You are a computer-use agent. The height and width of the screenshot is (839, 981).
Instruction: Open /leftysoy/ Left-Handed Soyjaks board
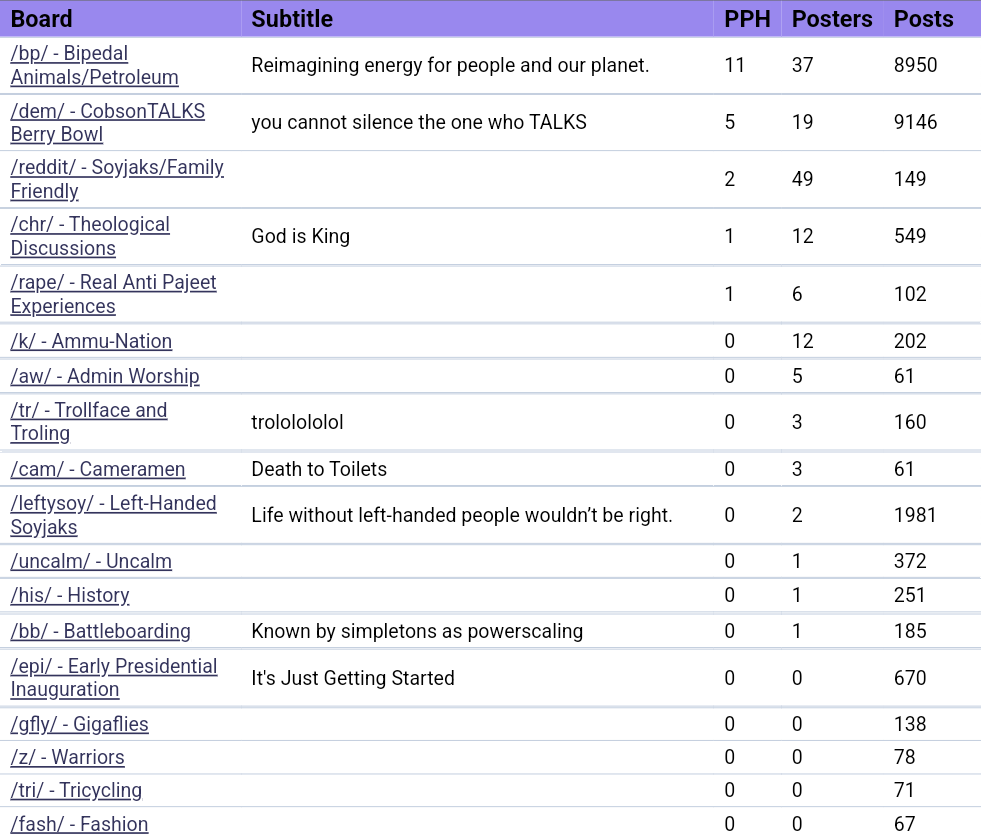pyautogui.click(x=113, y=515)
